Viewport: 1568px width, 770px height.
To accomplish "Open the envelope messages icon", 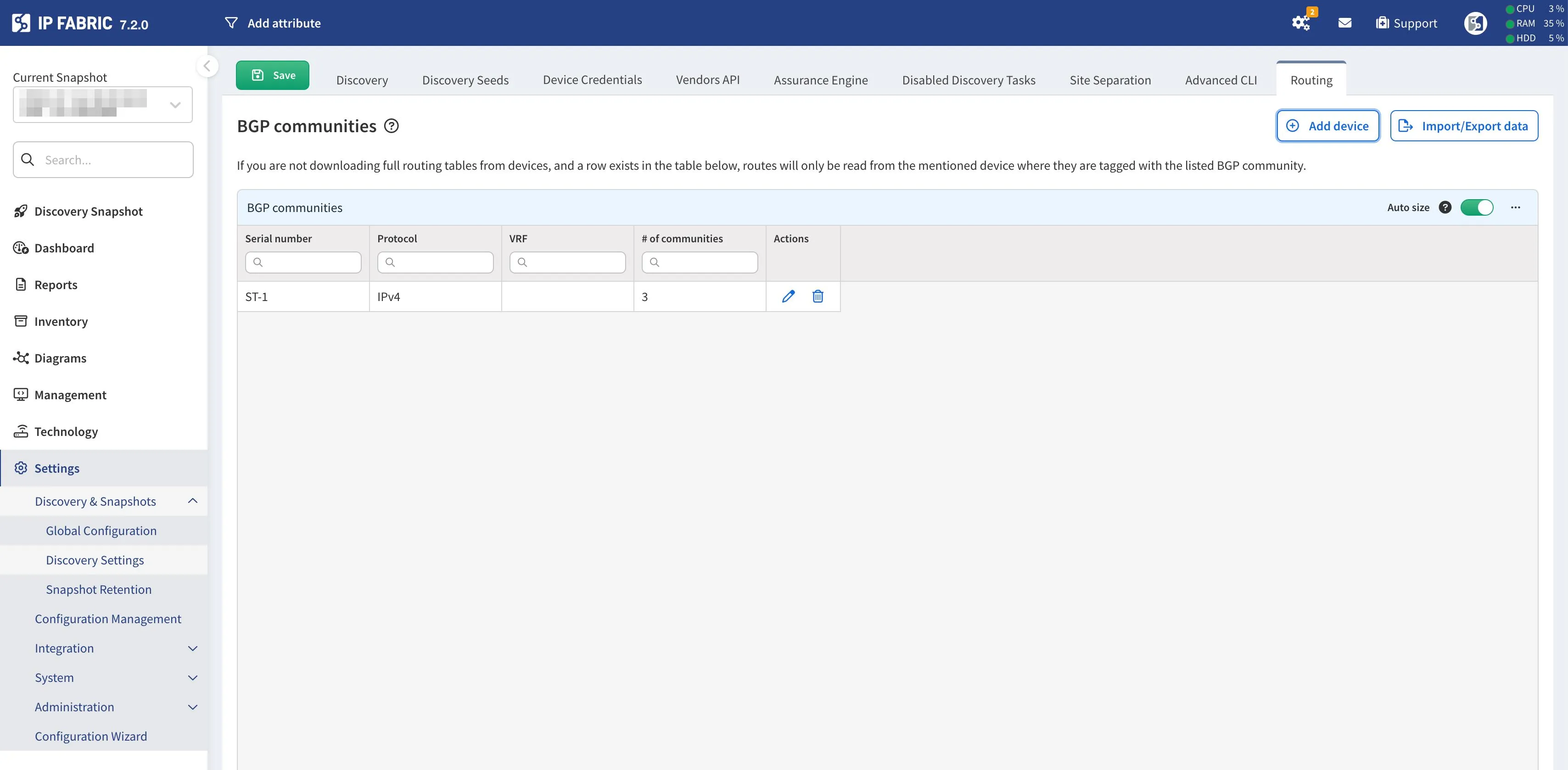I will 1344,22.
